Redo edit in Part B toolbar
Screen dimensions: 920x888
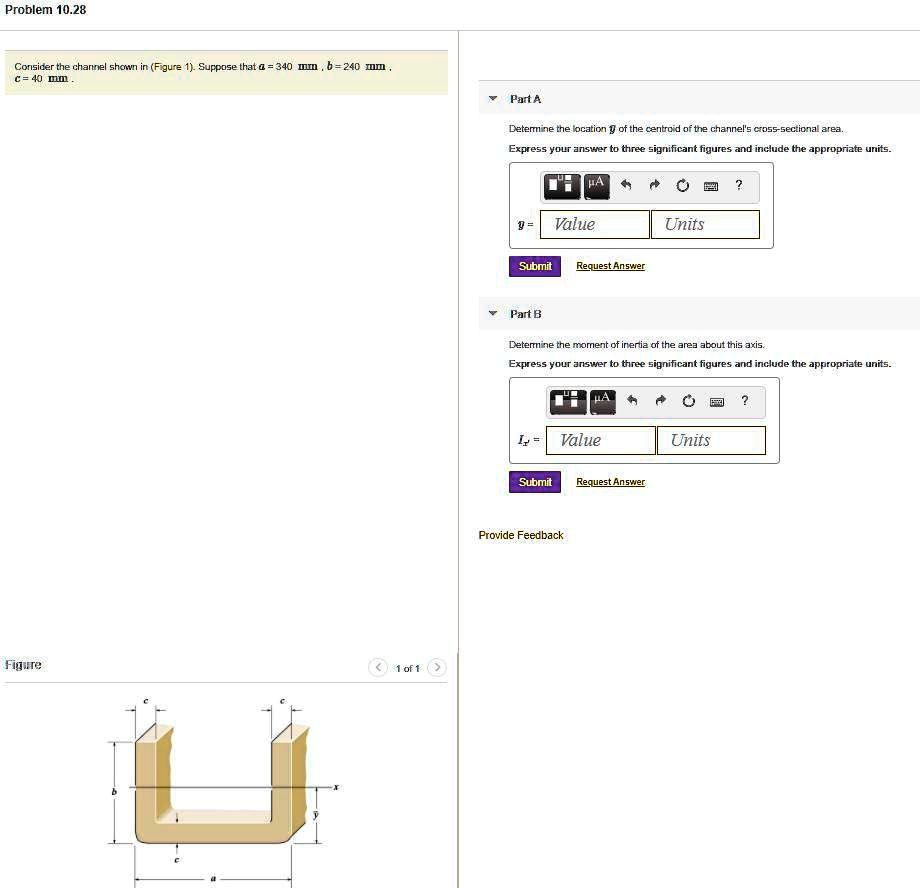pyautogui.click(x=661, y=400)
